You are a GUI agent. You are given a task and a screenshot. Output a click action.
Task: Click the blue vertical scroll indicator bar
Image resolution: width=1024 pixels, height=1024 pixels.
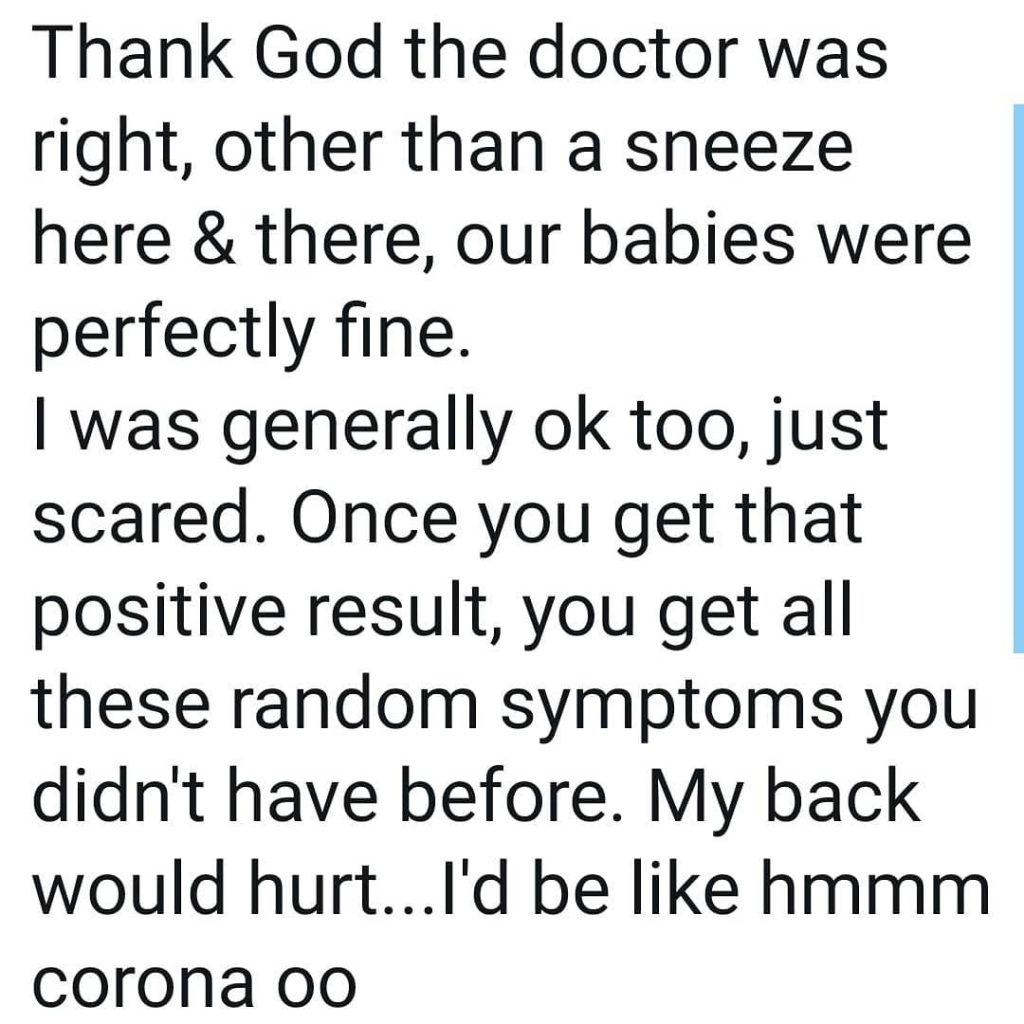[x=1019, y=377]
